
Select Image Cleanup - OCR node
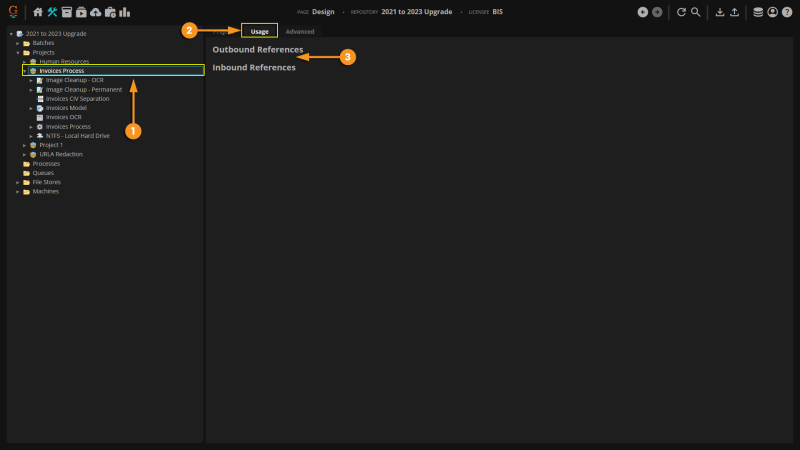pos(74,80)
